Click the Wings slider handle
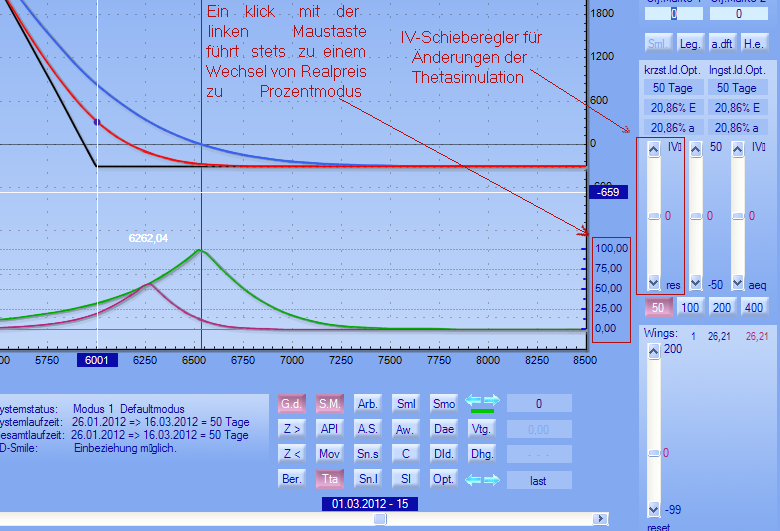Screen dimensions: 780x531 pyautogui.click(x=653, y=453)
